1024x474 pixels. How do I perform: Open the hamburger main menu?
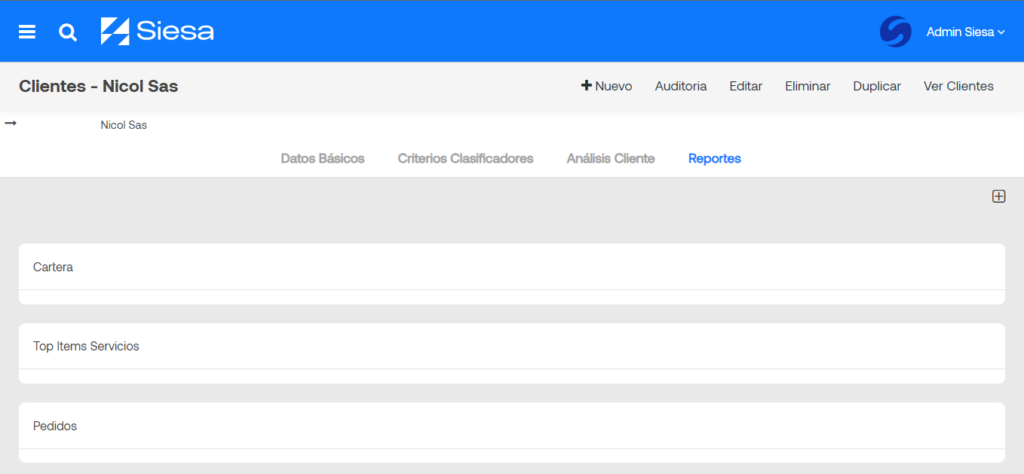(x=27, y=32)
